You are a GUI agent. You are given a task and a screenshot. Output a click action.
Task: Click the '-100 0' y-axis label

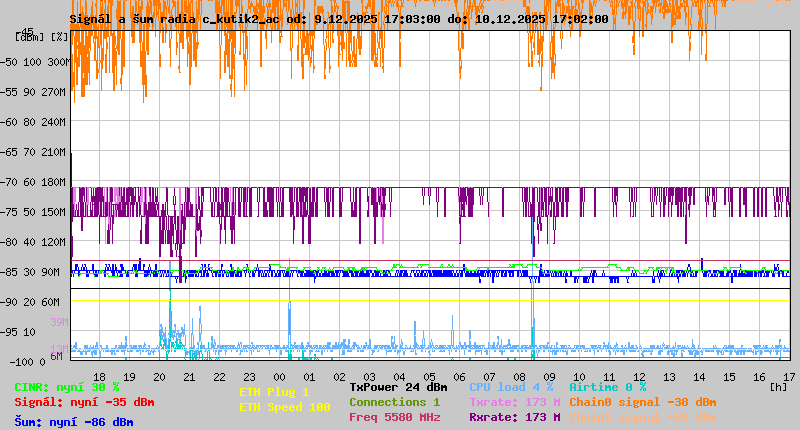pyautogui.click(x=28, y=362)
